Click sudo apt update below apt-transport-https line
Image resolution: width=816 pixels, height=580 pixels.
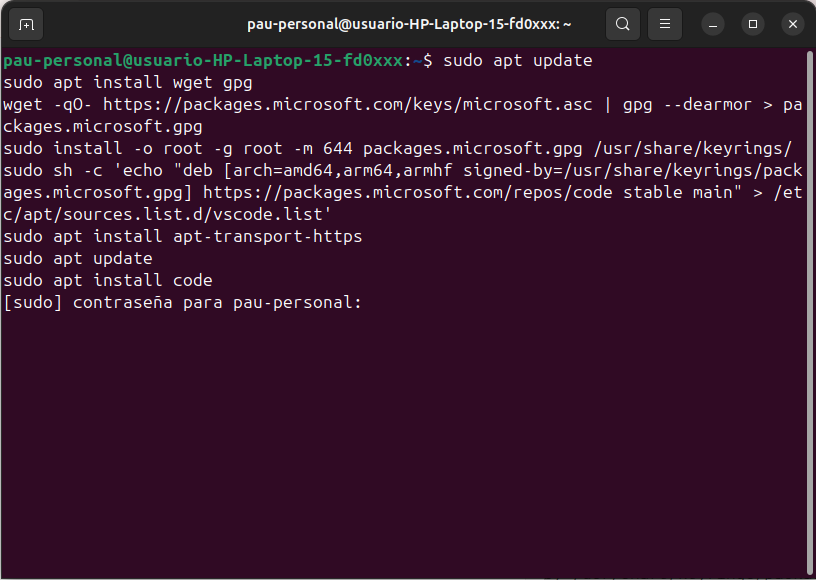(78, 259)
